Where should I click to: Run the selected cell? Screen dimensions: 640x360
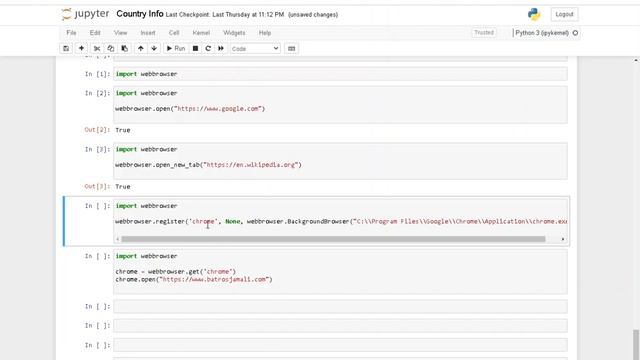click(176, 49)
